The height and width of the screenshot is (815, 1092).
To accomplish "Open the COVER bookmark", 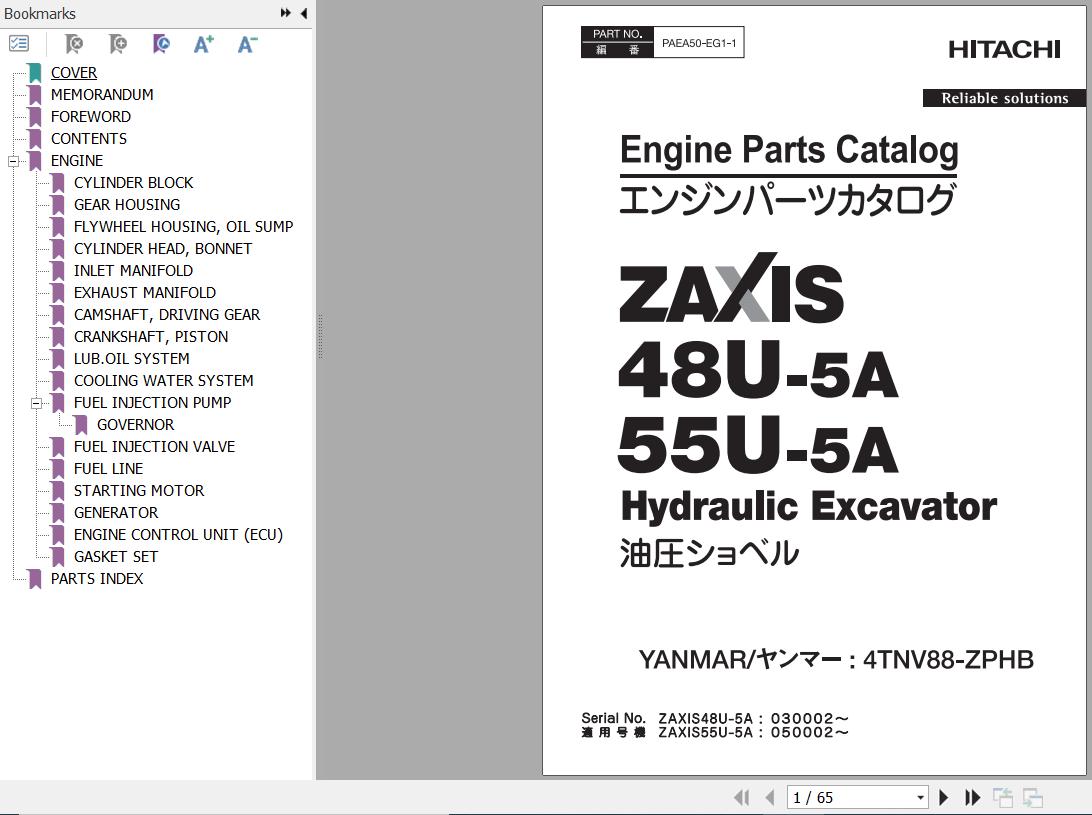I will click(74, 72).
